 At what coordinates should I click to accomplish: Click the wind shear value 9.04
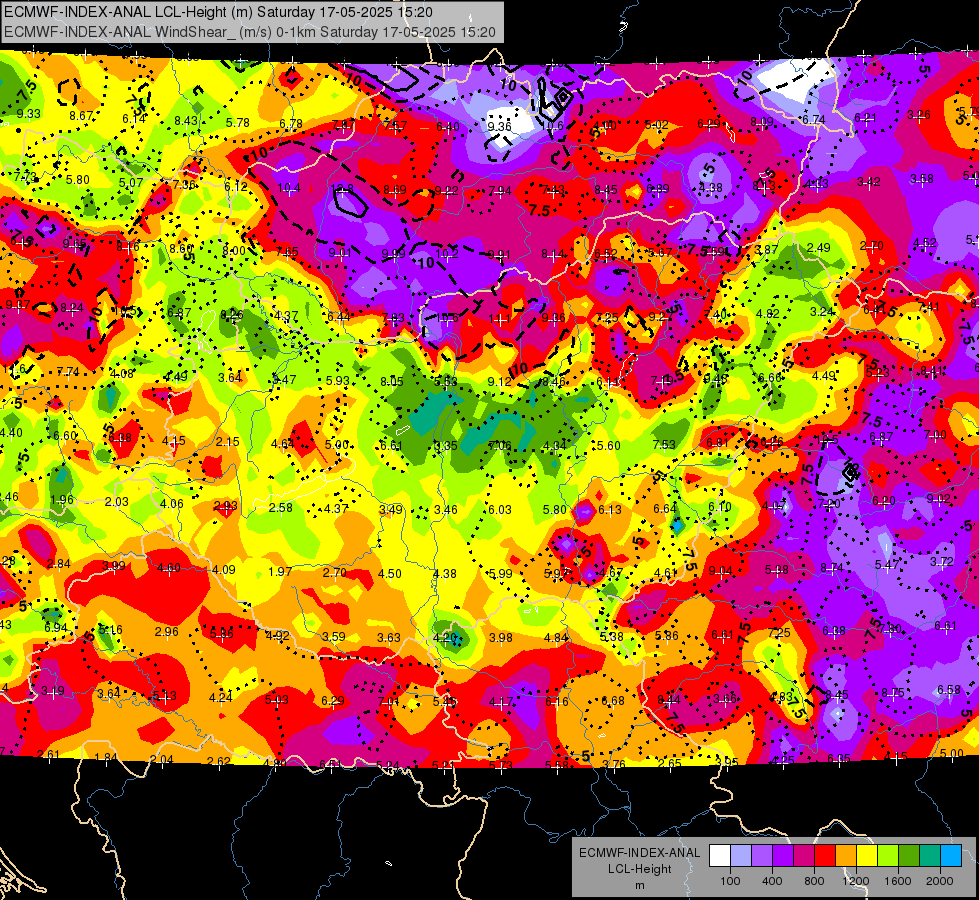click(x=721, y=571)
